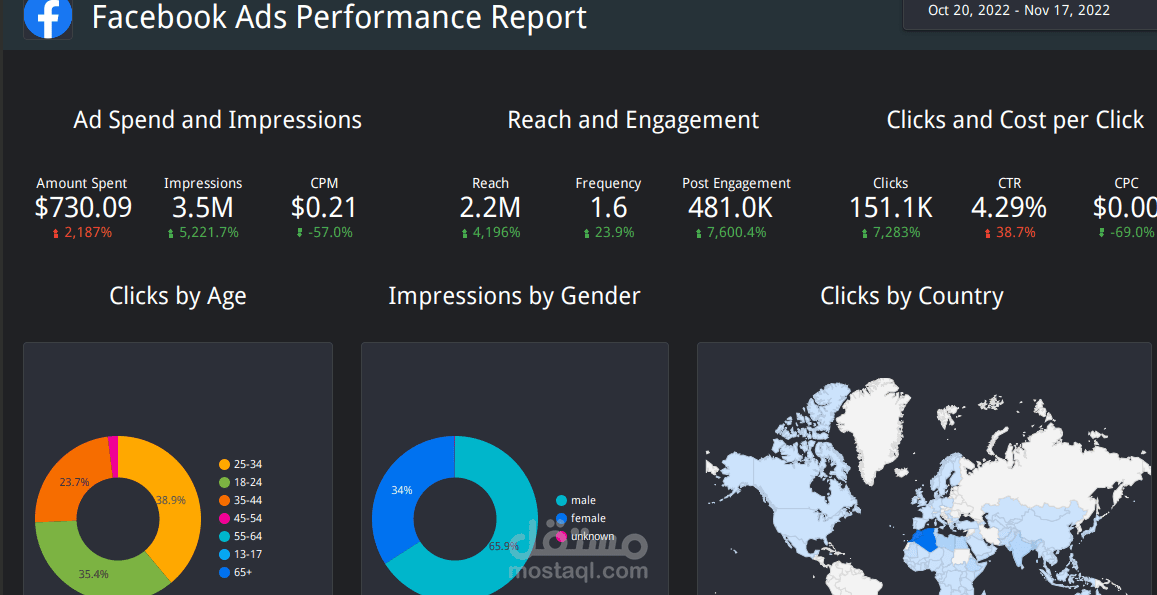The width and height of the screenshot is (1157, 595).
Task: Select the Frequency 1.6 scorecard
Action: coord(608,207)
